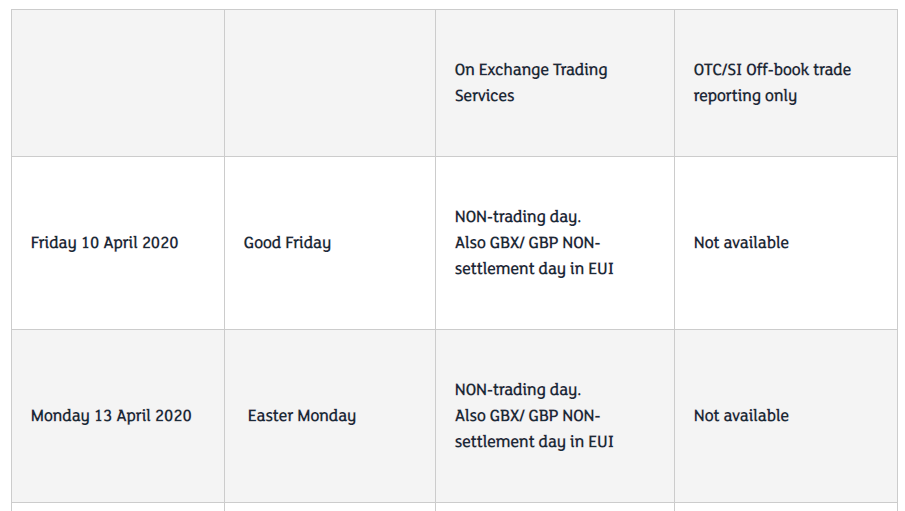Select 'Also GBX/ GBP NON-' in Easter Monday row
This screenshot has height=511, width=905.
[528, 416]
